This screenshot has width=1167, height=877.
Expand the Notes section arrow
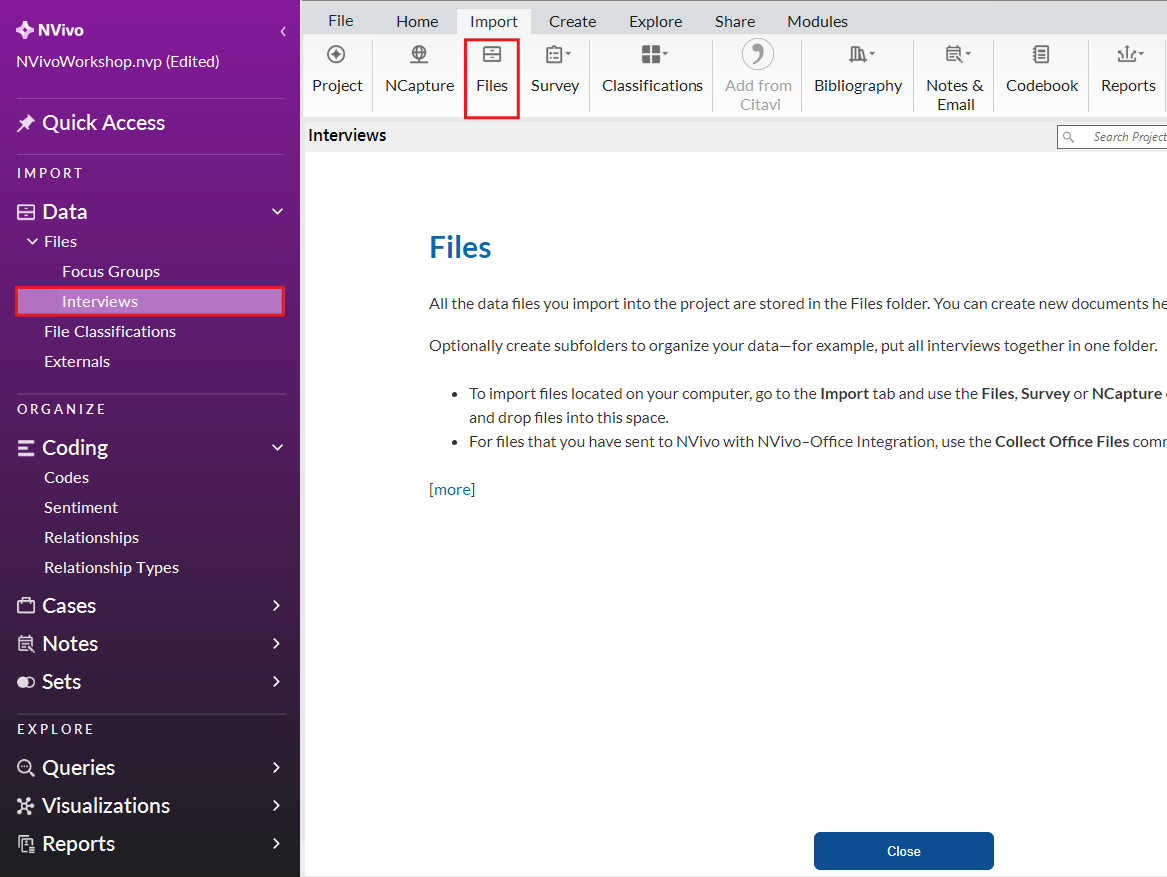click(x=276, y=643)
